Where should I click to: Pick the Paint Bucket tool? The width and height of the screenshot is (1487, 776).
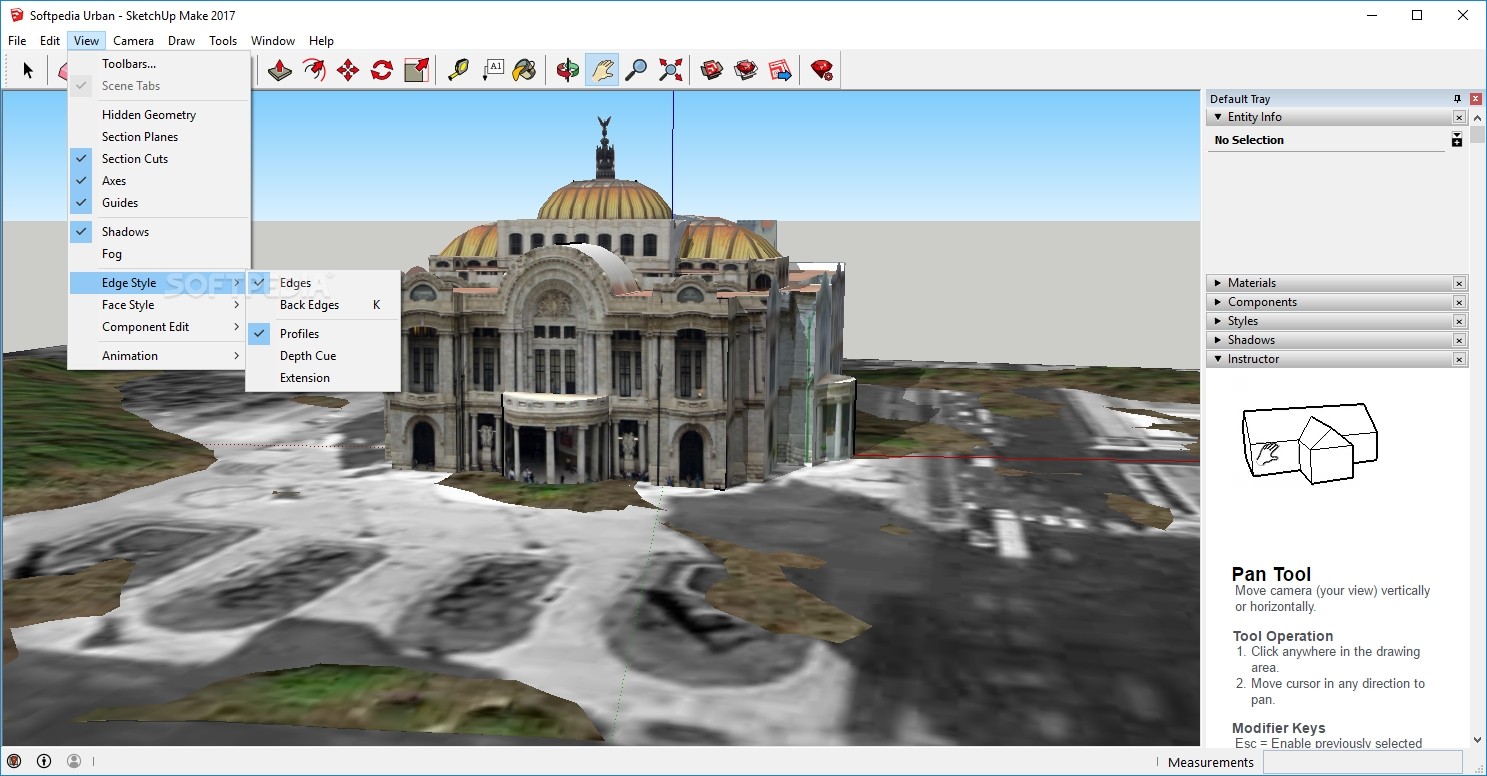click(x=525, y=70)
